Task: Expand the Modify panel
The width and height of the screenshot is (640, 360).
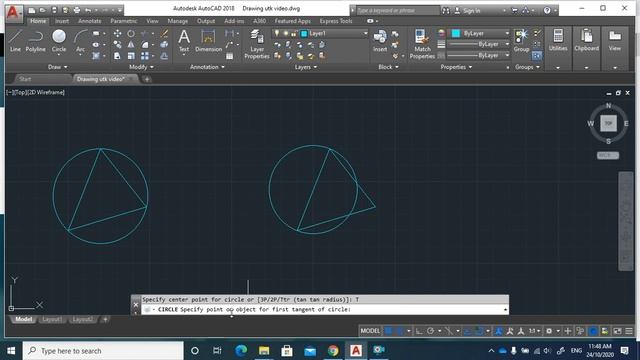Action: (x=141, y=67)
